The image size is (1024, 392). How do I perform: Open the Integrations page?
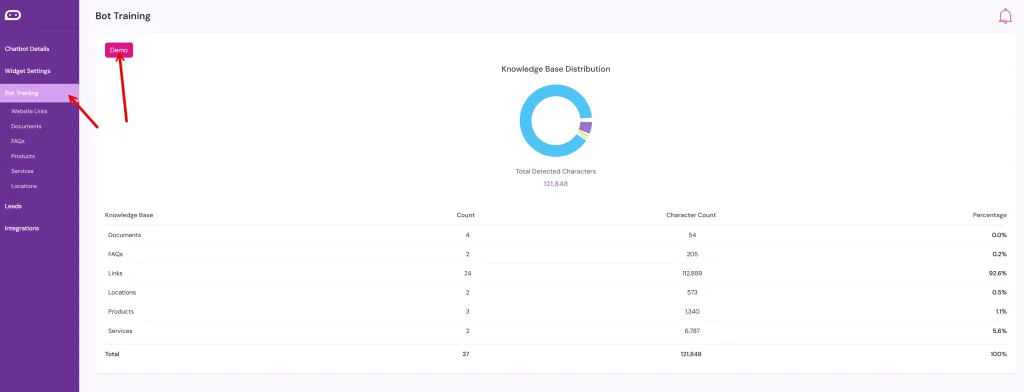(x=22, y=229)
